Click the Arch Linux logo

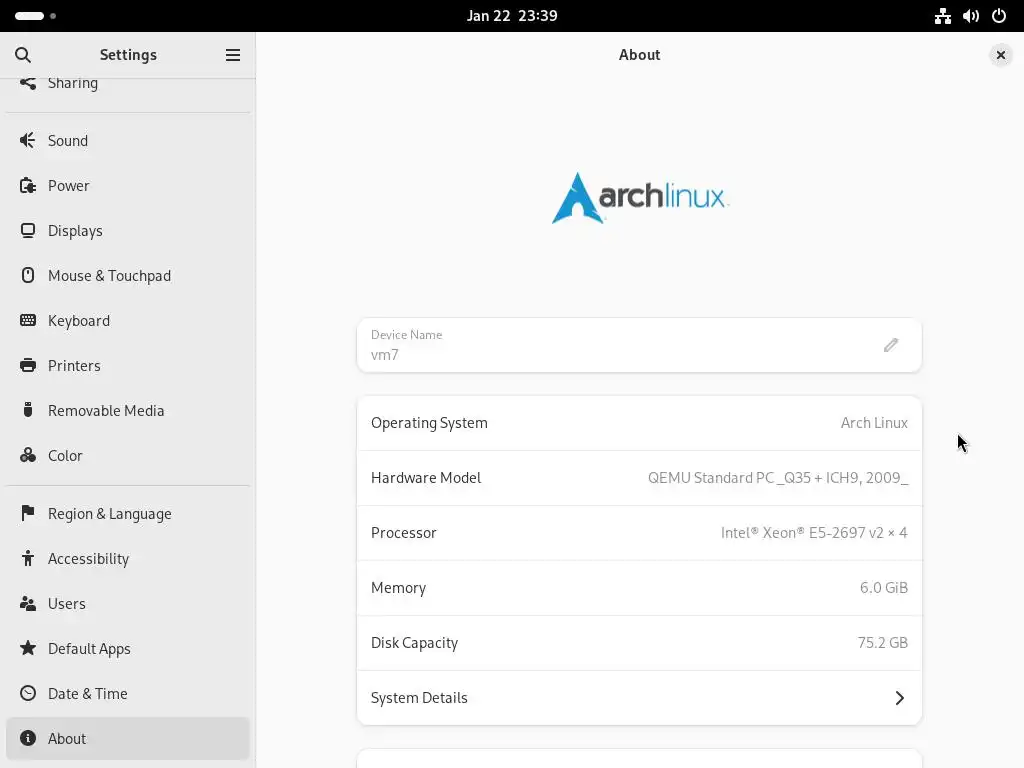(x=640, y=198)
